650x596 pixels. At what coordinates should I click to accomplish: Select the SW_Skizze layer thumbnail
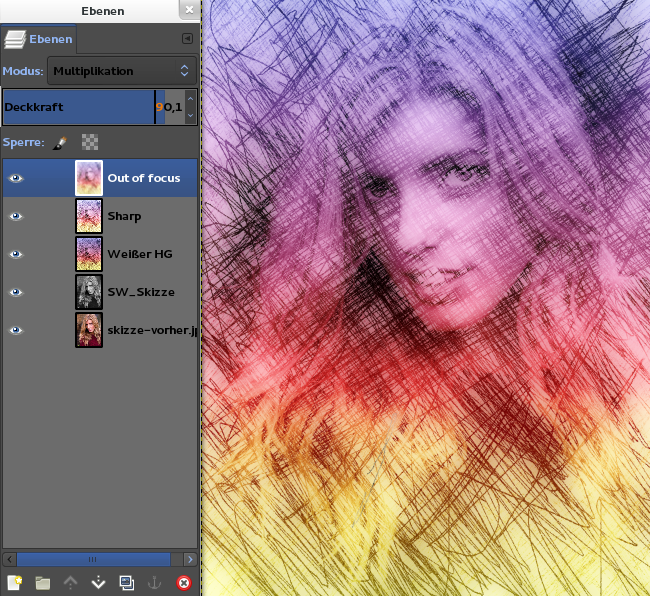89,292
